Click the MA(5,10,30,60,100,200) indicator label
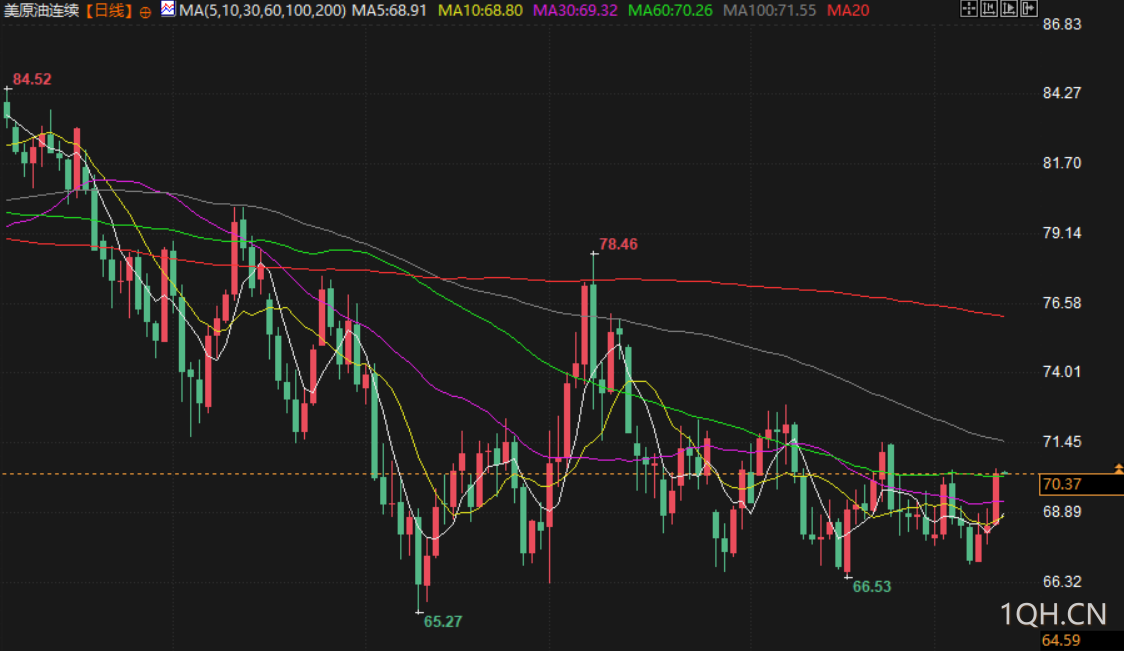The height and width of the screenshot is (651, 1124). coord(262,11)
